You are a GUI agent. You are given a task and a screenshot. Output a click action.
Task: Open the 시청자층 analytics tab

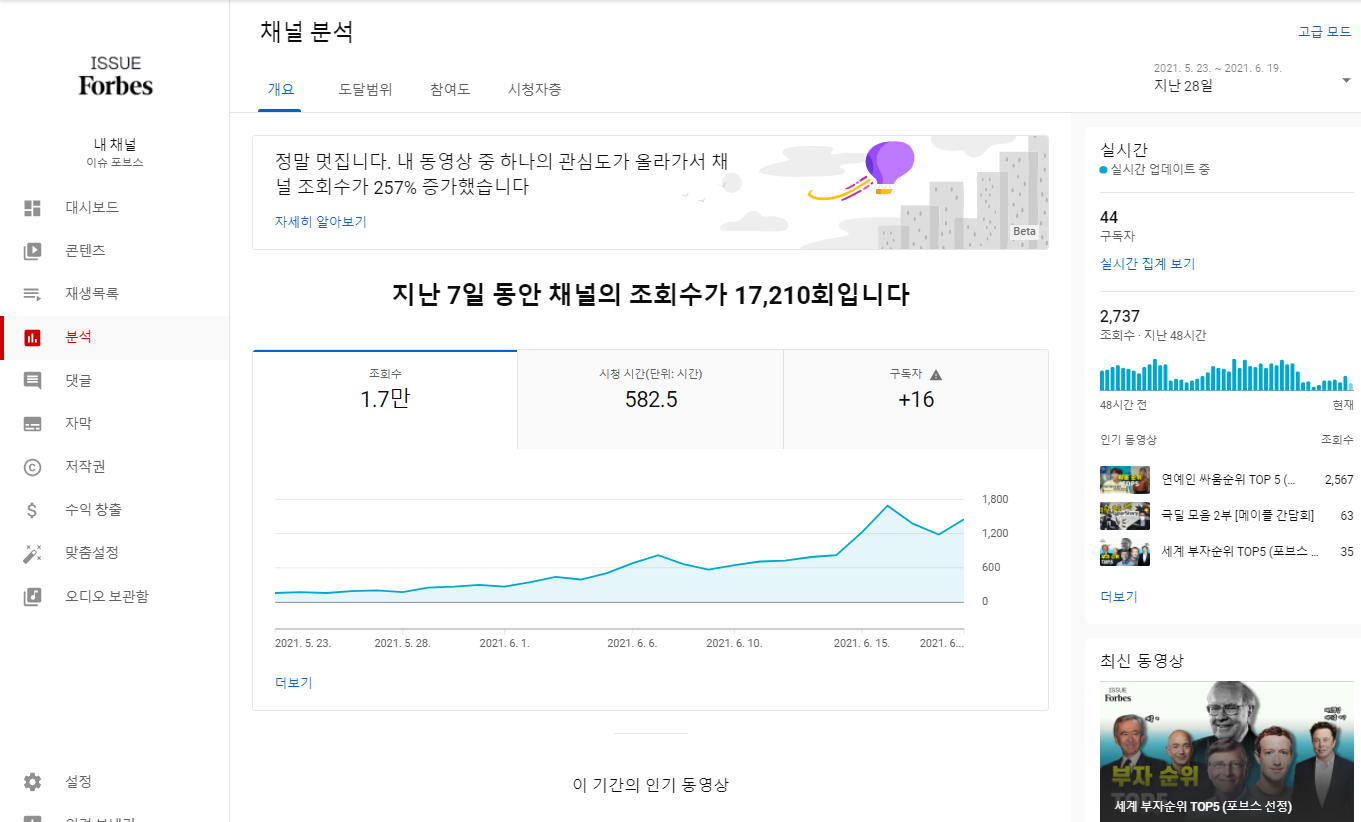click(x=531, y=89)
